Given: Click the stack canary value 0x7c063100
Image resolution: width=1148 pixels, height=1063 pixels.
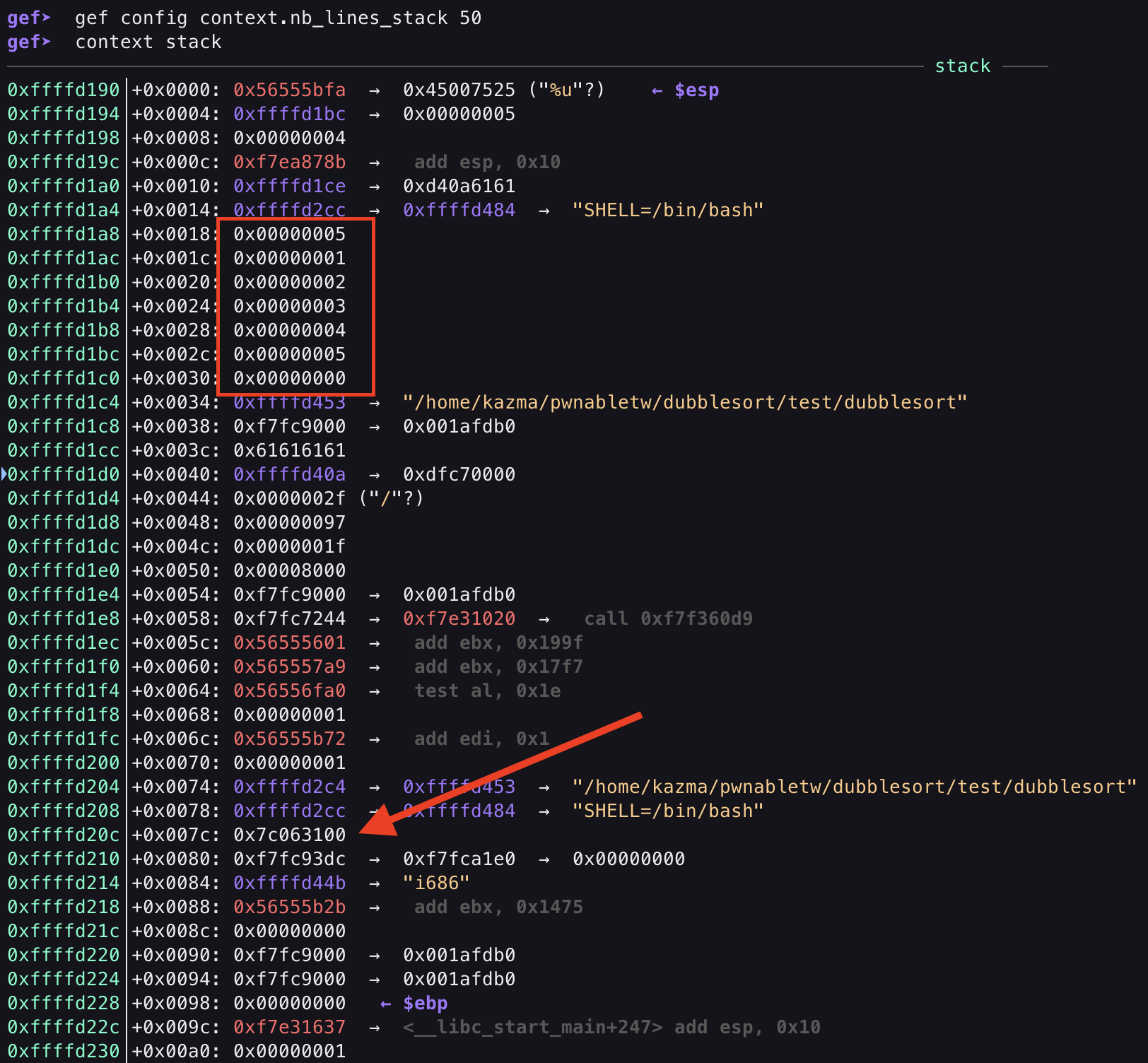Looking at the screenshot, I should click(289, 835).
